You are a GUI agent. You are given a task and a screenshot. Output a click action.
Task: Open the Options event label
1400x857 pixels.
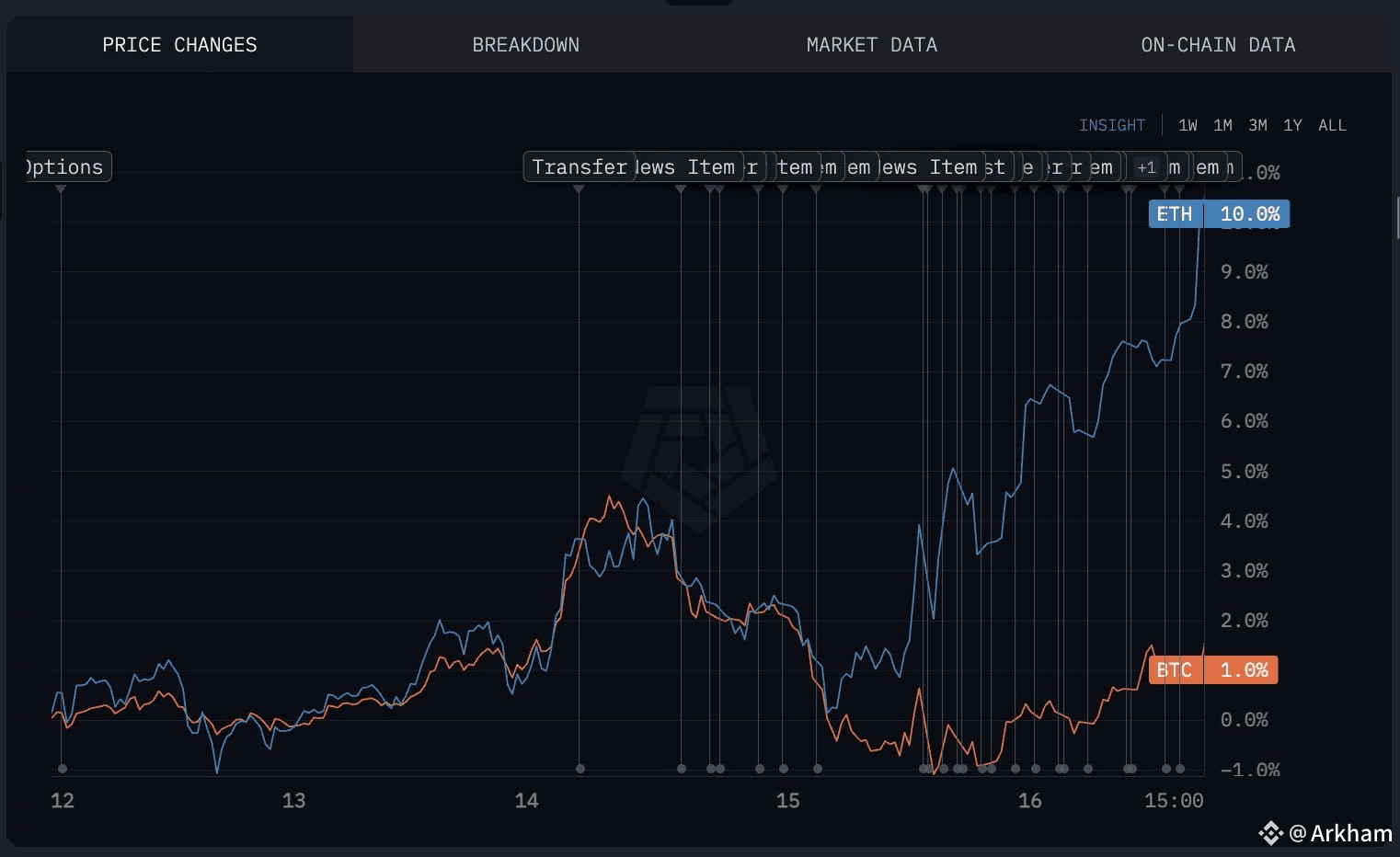point(69,166)
